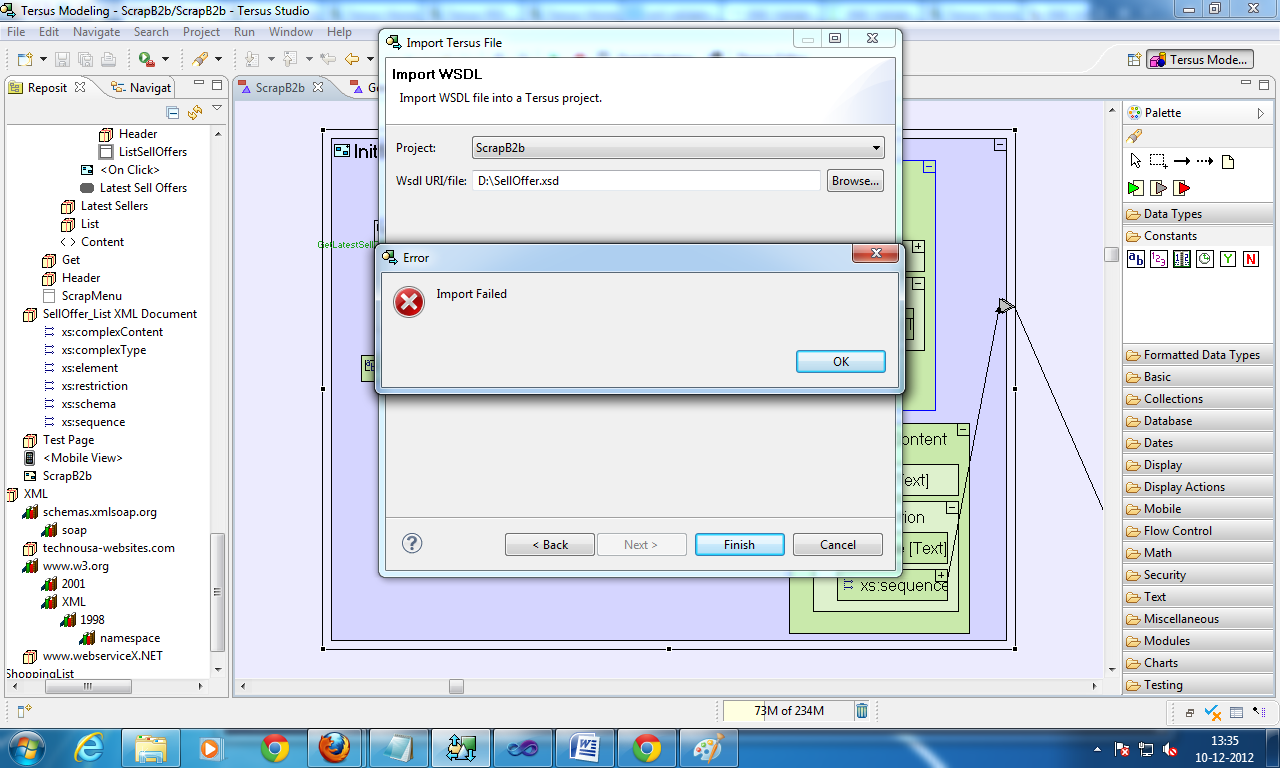The width and height of the screenshot is (1280, 768).
Task: Select the gray exit slot icon
Action: (x=1158, y=188)
